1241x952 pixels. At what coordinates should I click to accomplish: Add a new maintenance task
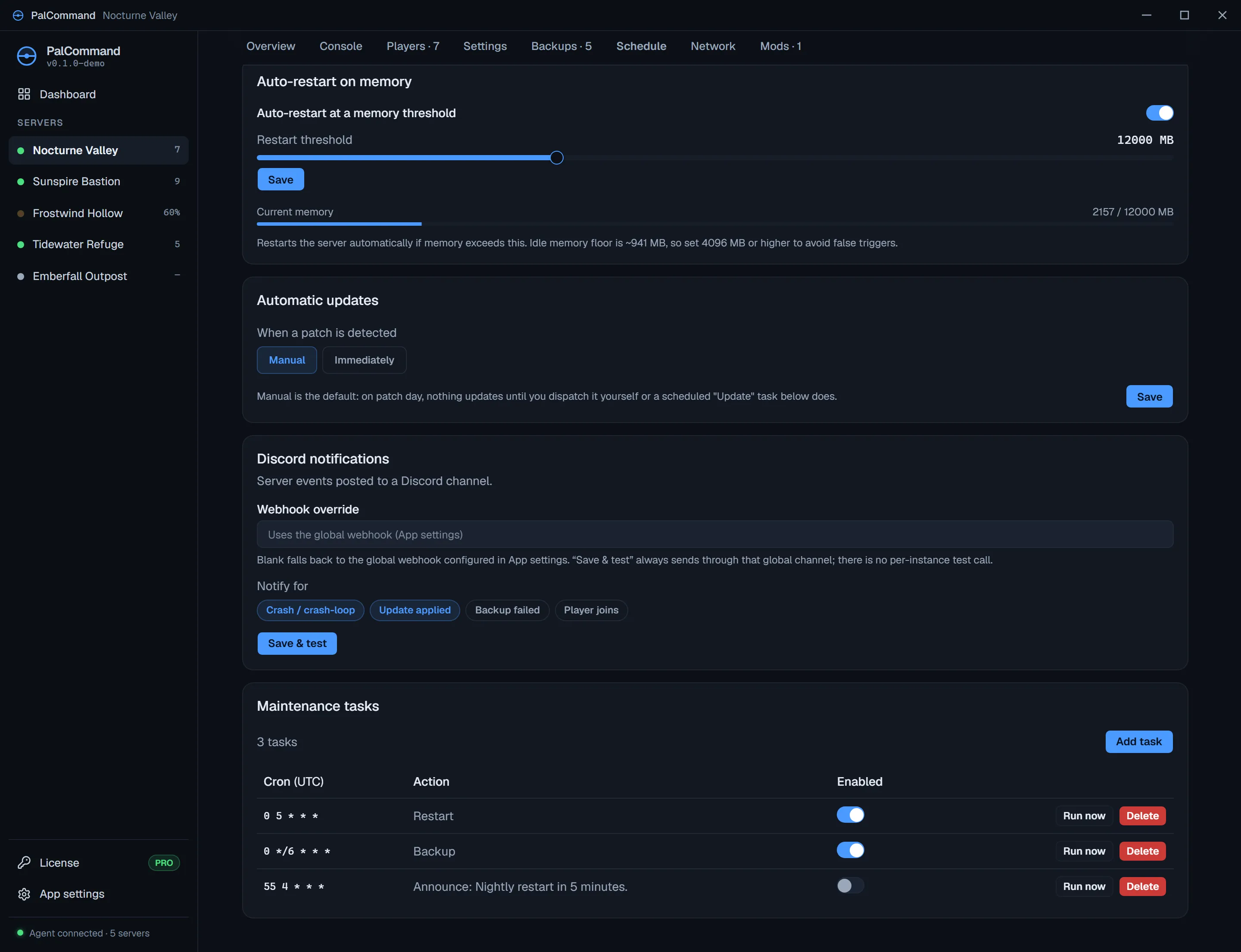pyautogui.click(x=1138, y=741)
